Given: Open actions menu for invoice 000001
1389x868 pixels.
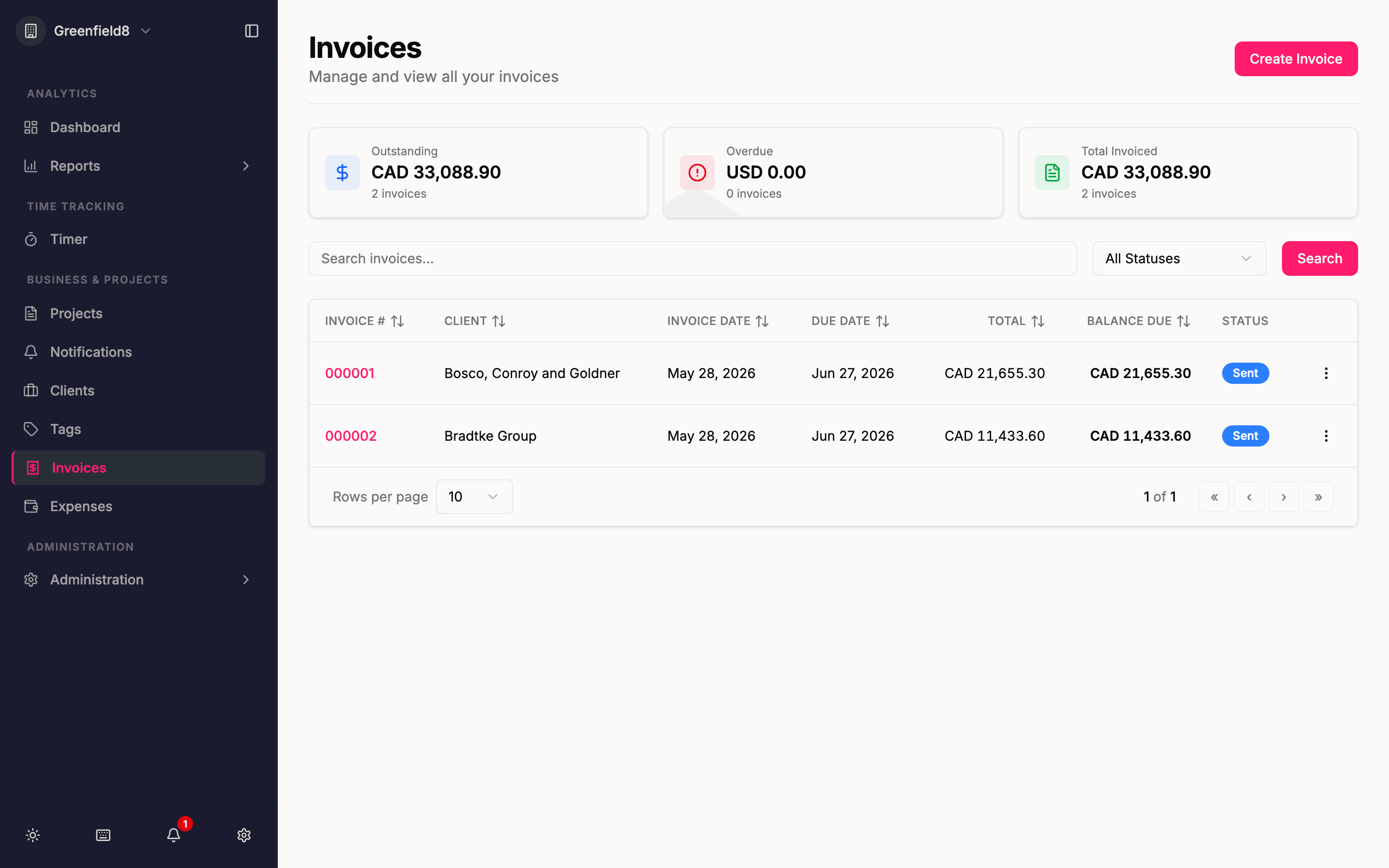Looking at the screenshot, I should (1326, 373).
